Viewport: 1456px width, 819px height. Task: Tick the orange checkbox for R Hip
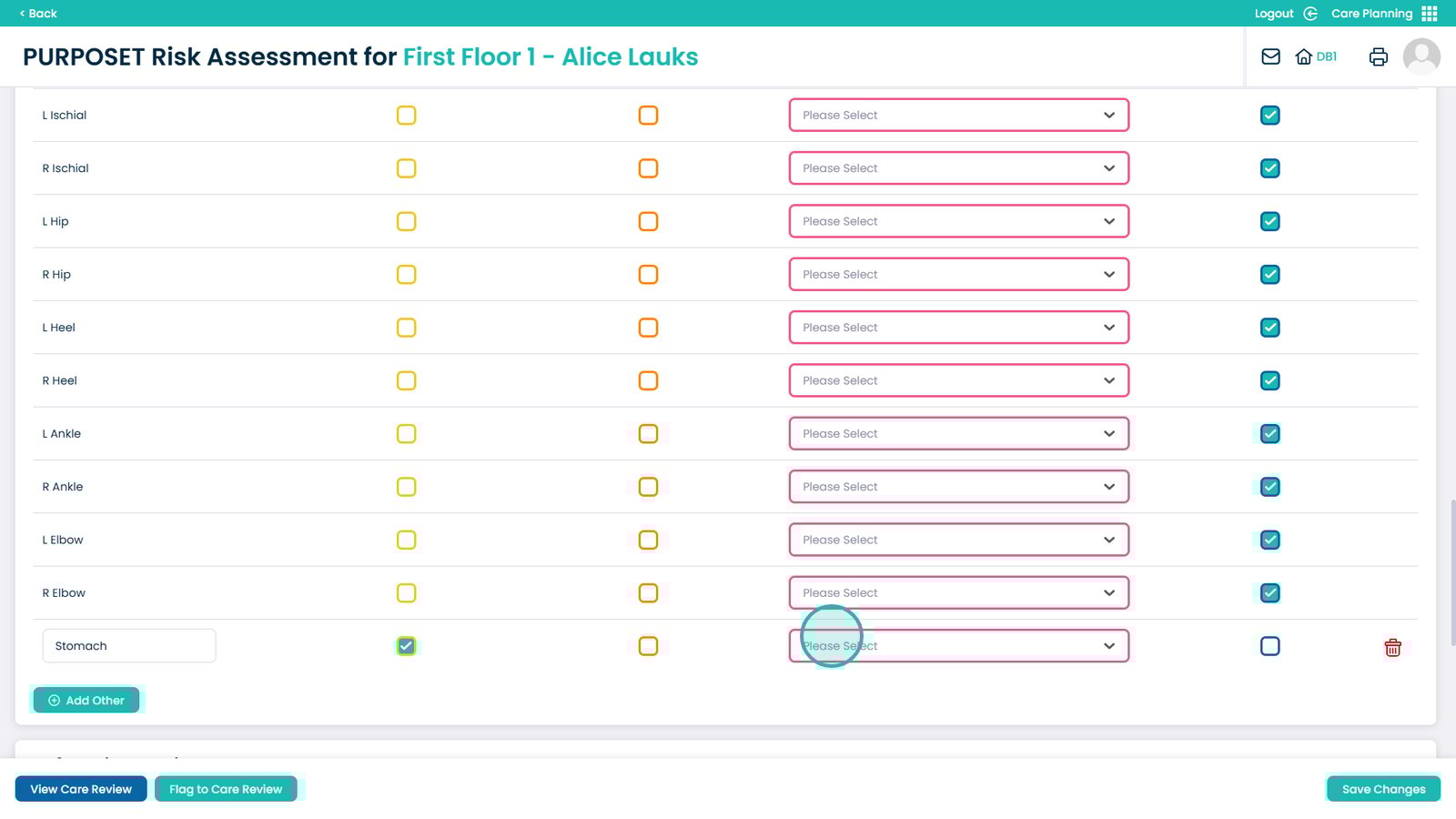[x=648, y=275]
